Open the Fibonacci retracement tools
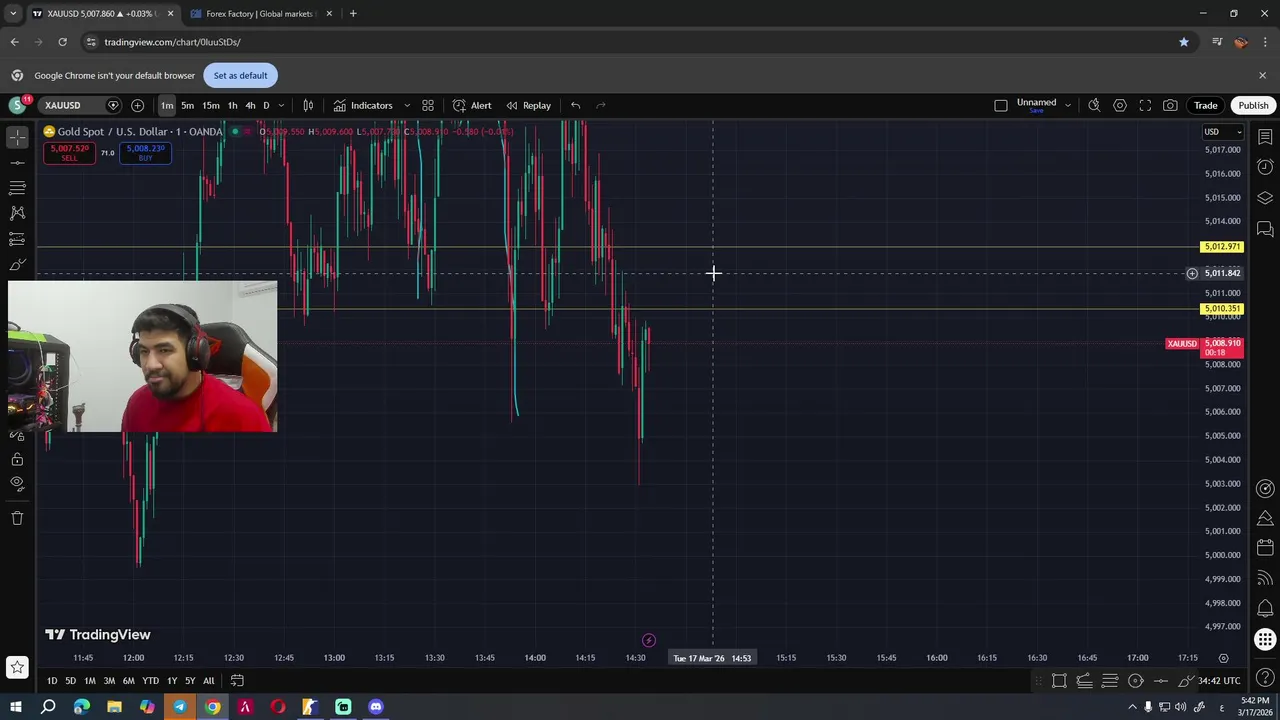The height and width of the screenshot is (720, 1280). pos(17,188)
